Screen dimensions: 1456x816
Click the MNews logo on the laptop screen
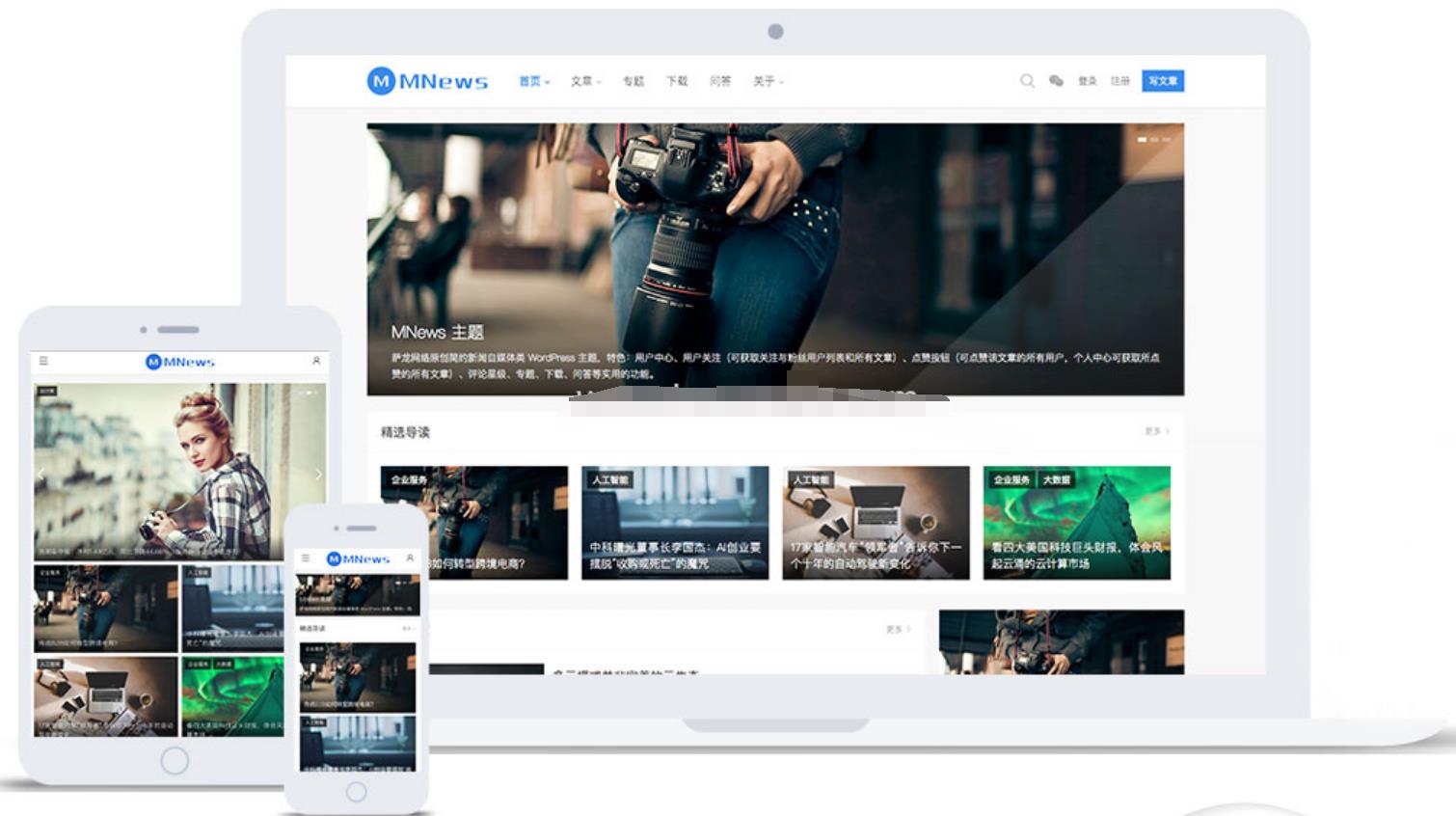pos(427,81)
